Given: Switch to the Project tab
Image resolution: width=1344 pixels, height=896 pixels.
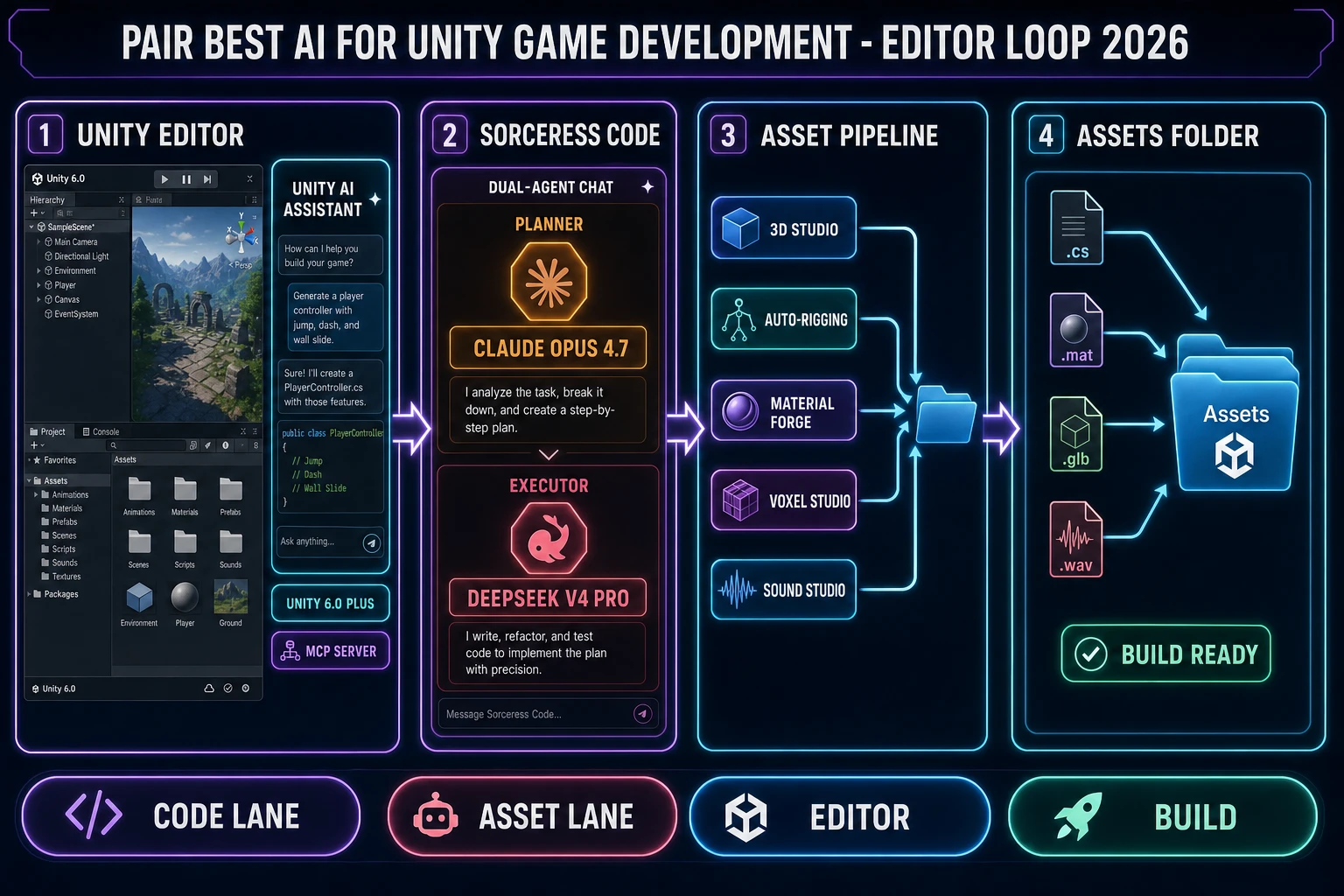Looking at the screenshot, I should [47, 431].
